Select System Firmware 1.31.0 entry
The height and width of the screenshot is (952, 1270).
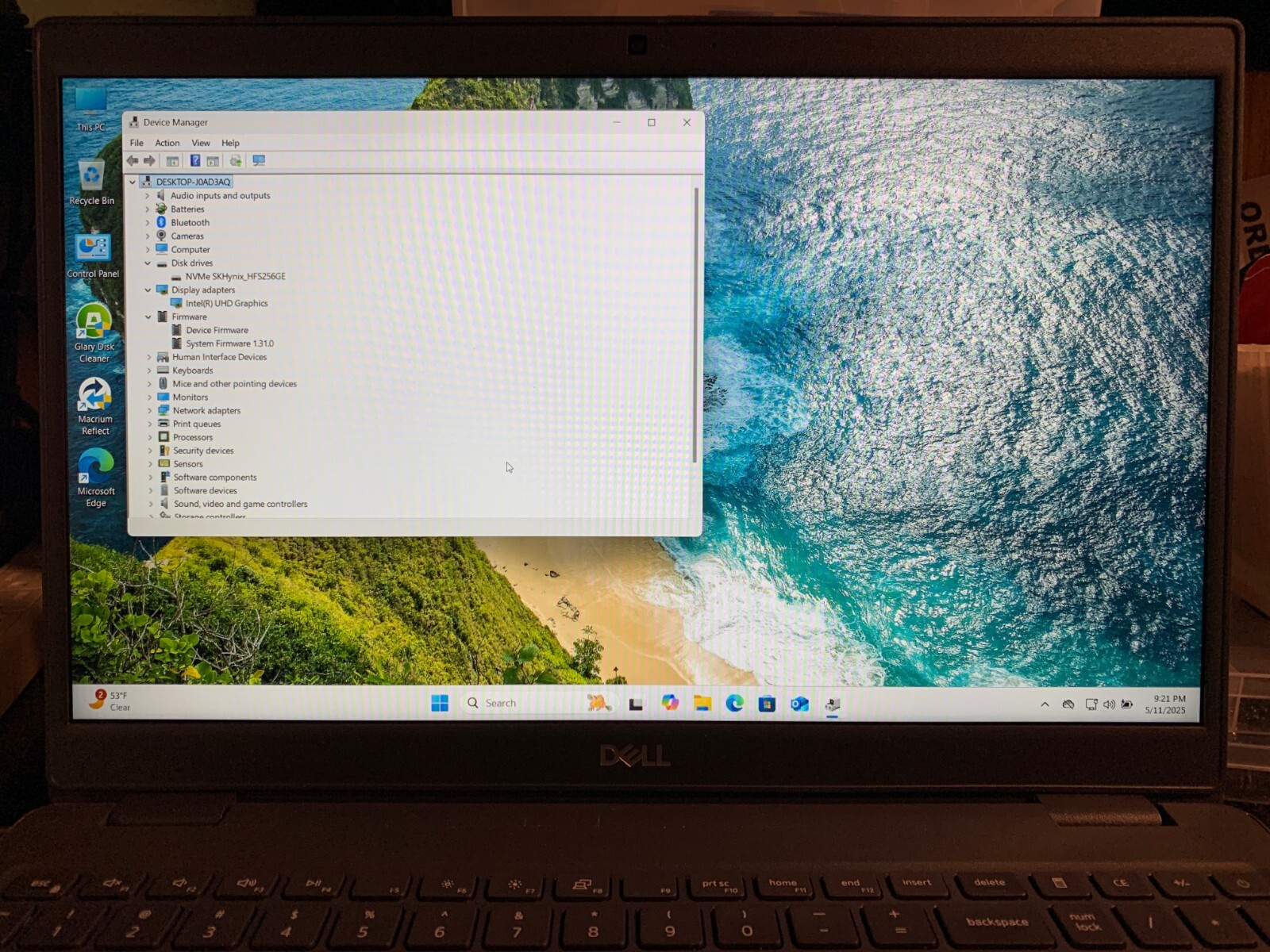pyautogui.click(x=222, y=344)
